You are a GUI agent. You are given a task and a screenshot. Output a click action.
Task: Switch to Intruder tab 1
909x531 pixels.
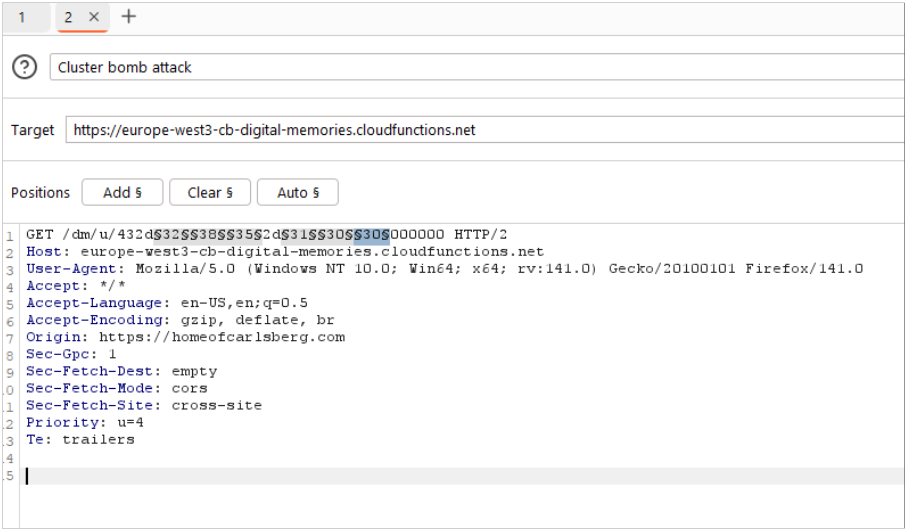coord(22,17)
